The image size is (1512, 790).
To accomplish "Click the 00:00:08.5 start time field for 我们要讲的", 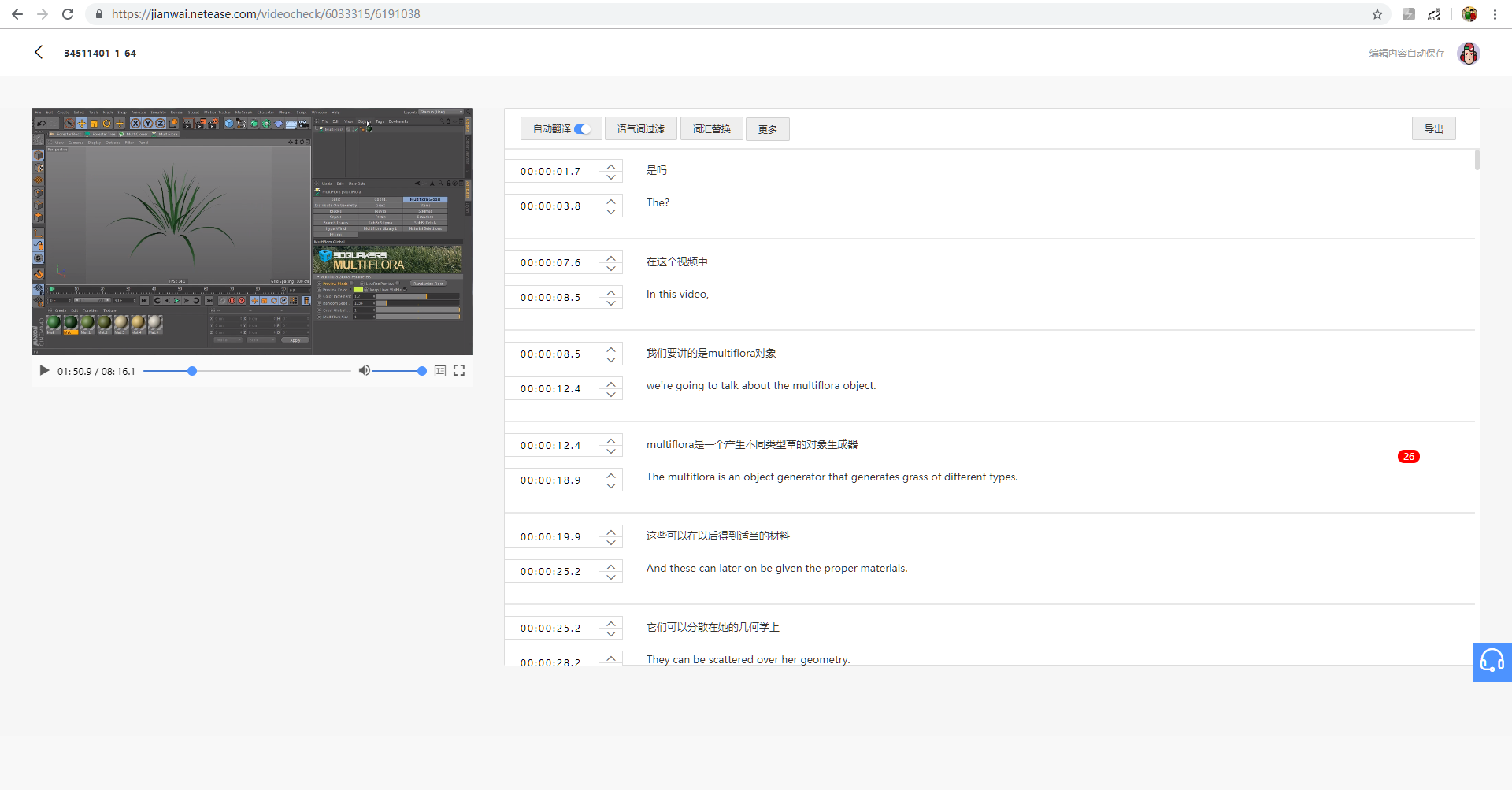I will [x=551, y=354].
